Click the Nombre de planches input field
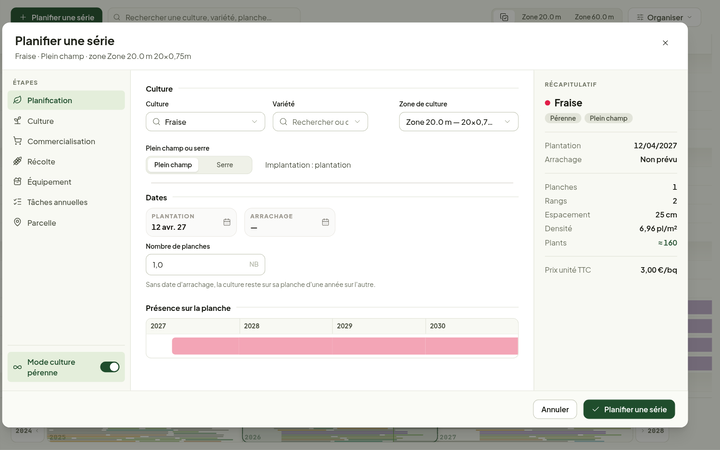Image resolution: width=720 pixels, height=450 pixels. 205,264
